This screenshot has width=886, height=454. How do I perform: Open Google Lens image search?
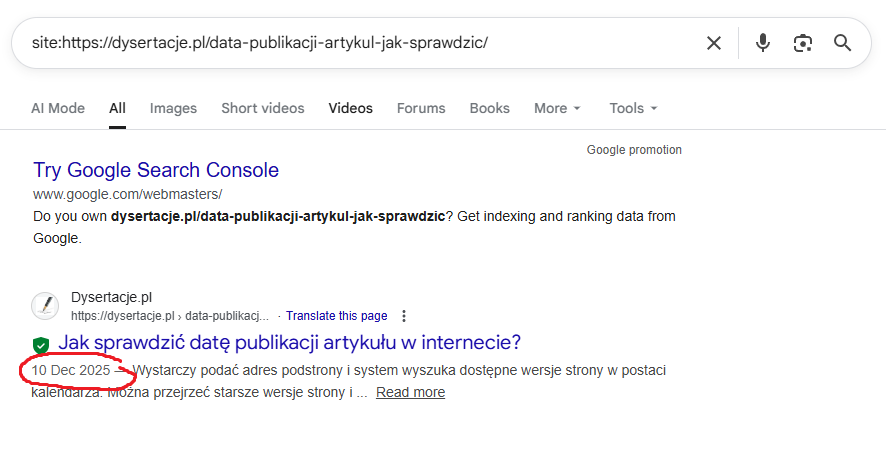pyautogui.click(x=802, y=43)
